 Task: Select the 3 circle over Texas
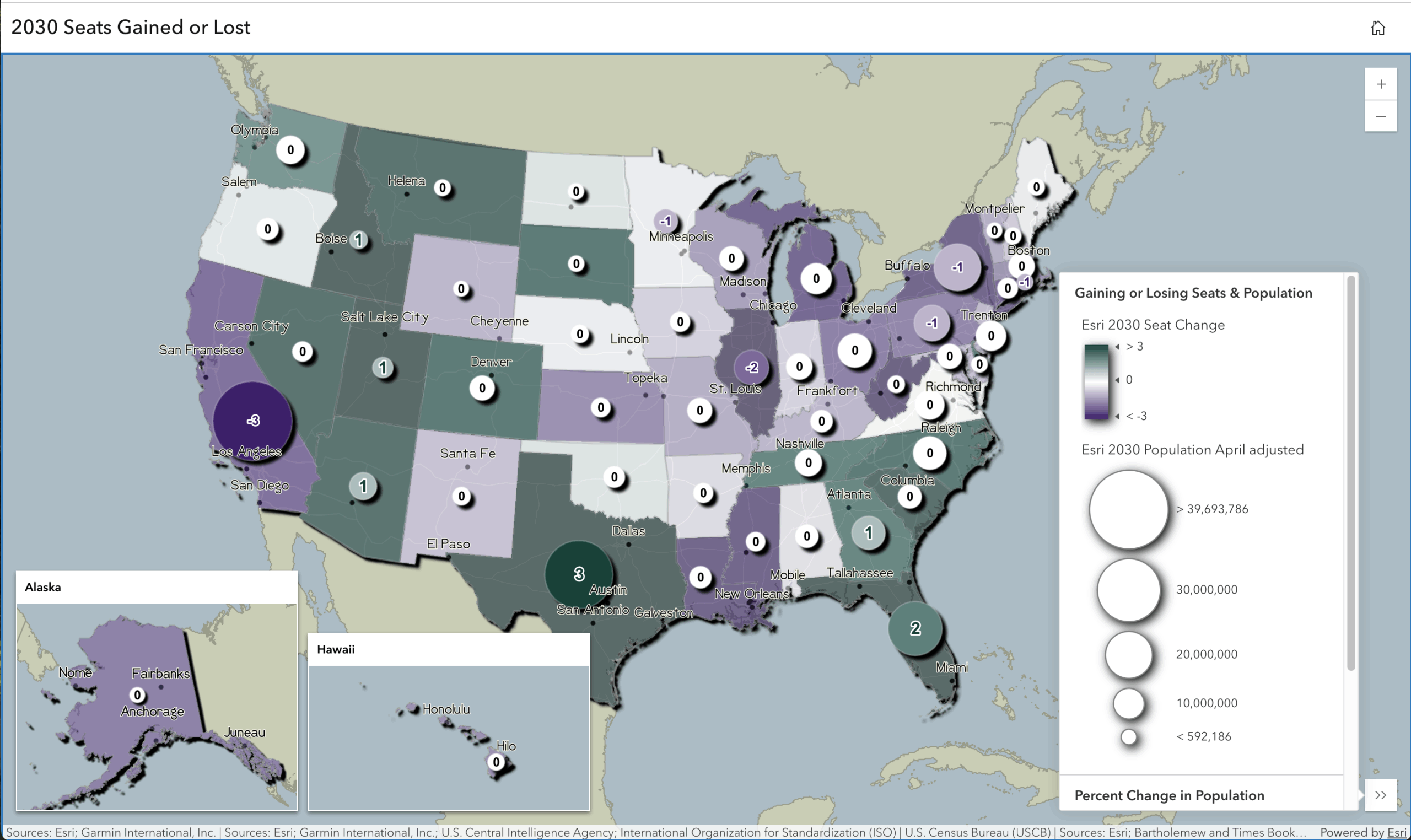coord(578,574)
